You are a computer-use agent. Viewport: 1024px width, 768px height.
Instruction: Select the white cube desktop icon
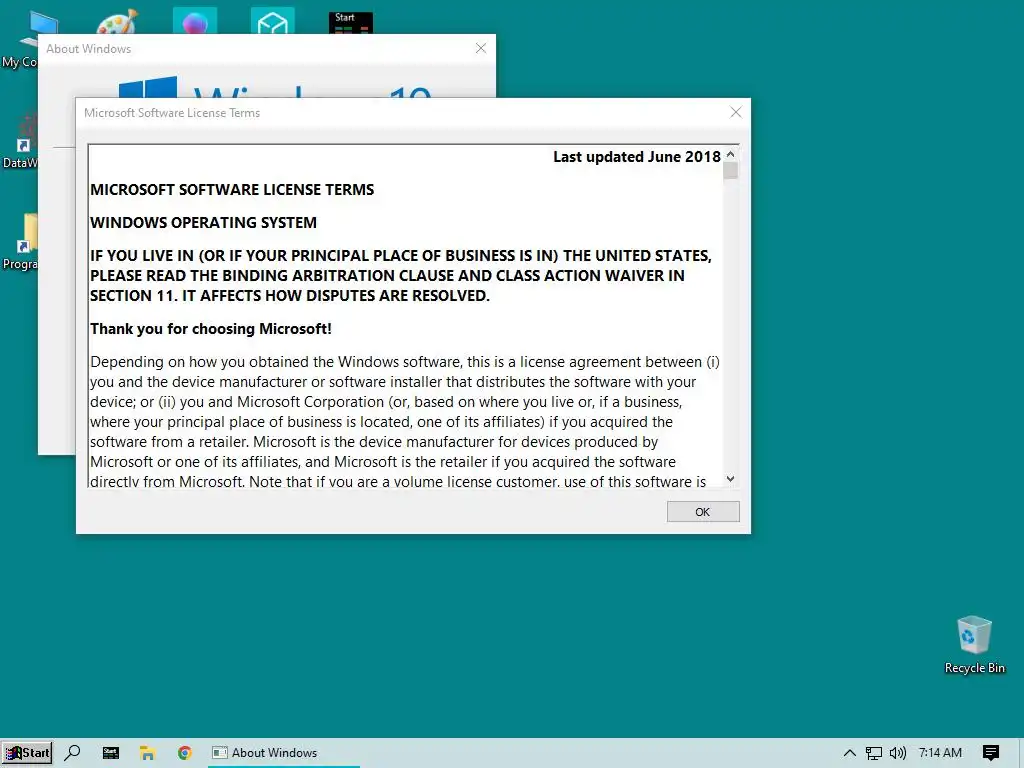click(x=272, y=21)
